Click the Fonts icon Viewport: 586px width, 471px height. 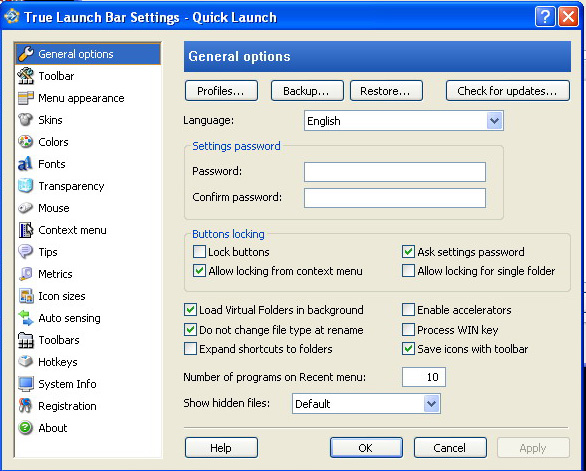[26, 164]
